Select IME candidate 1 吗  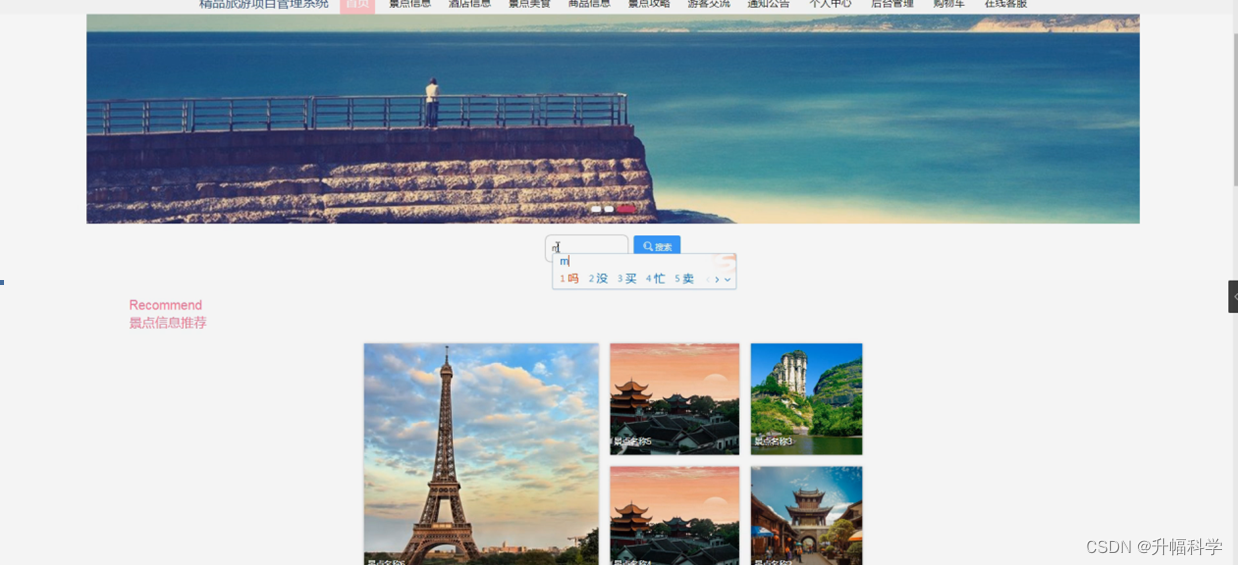pyautogui.click(x=569, y=279)
